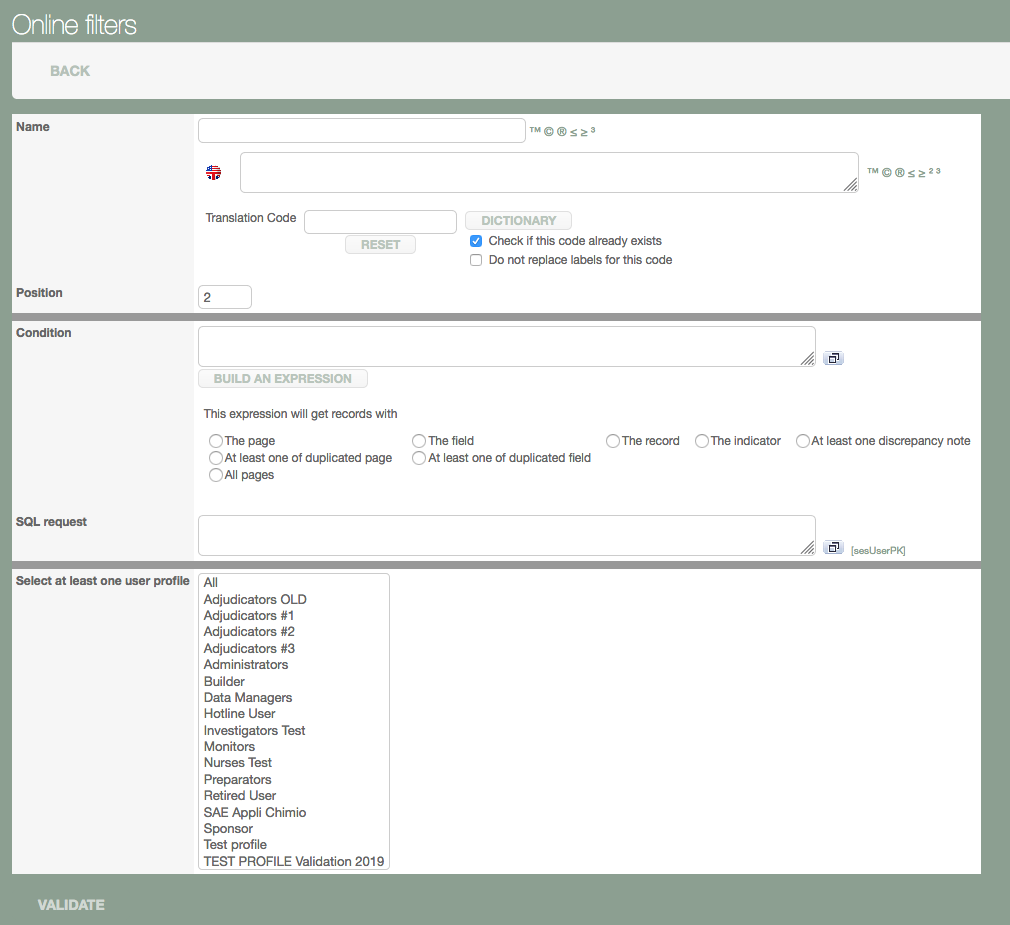Image resolution: width=1010 pixels, height=925 pixels.
Task: Open the expand window icon next to SQL request
Action: (833, 547)
